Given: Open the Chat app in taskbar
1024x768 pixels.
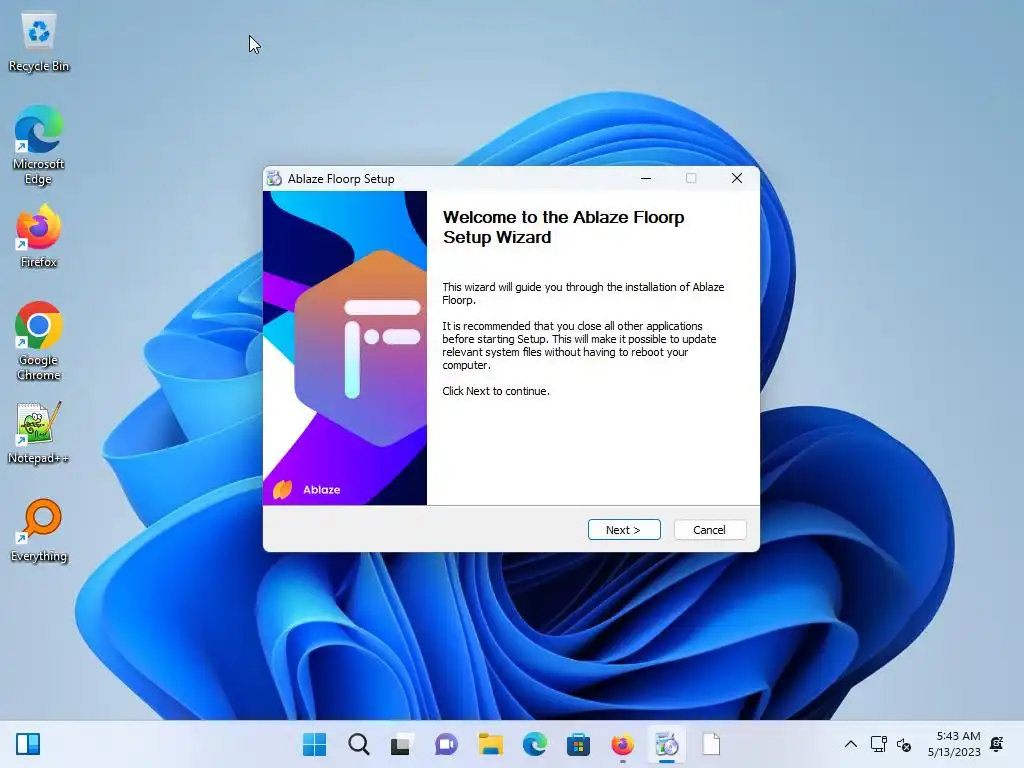Looking at the screenshot, I should click(x=446, y=744).
